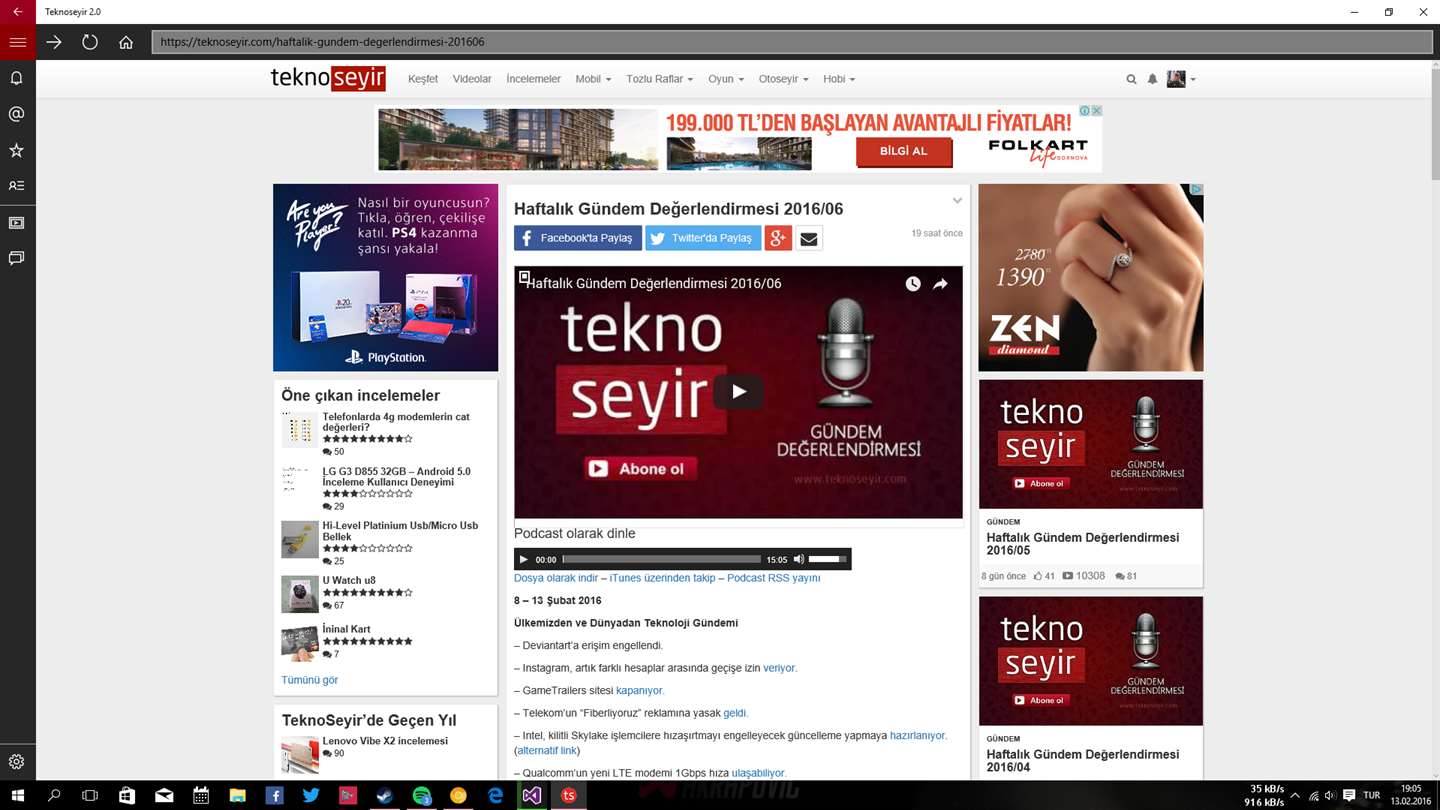Share the article by email envelope icon

point(809,238)
